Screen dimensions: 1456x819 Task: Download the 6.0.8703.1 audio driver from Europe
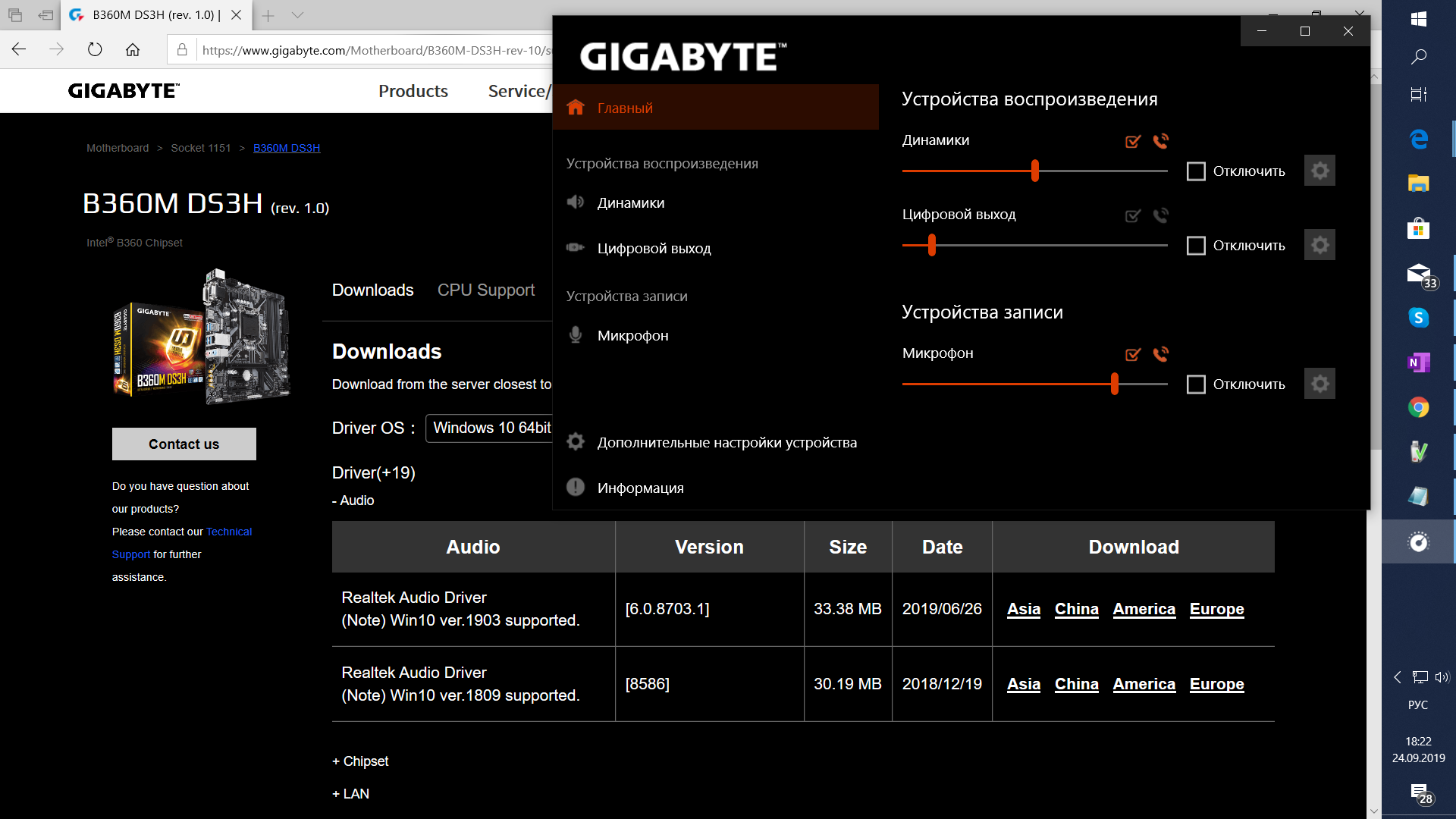tap(1216, 609)
